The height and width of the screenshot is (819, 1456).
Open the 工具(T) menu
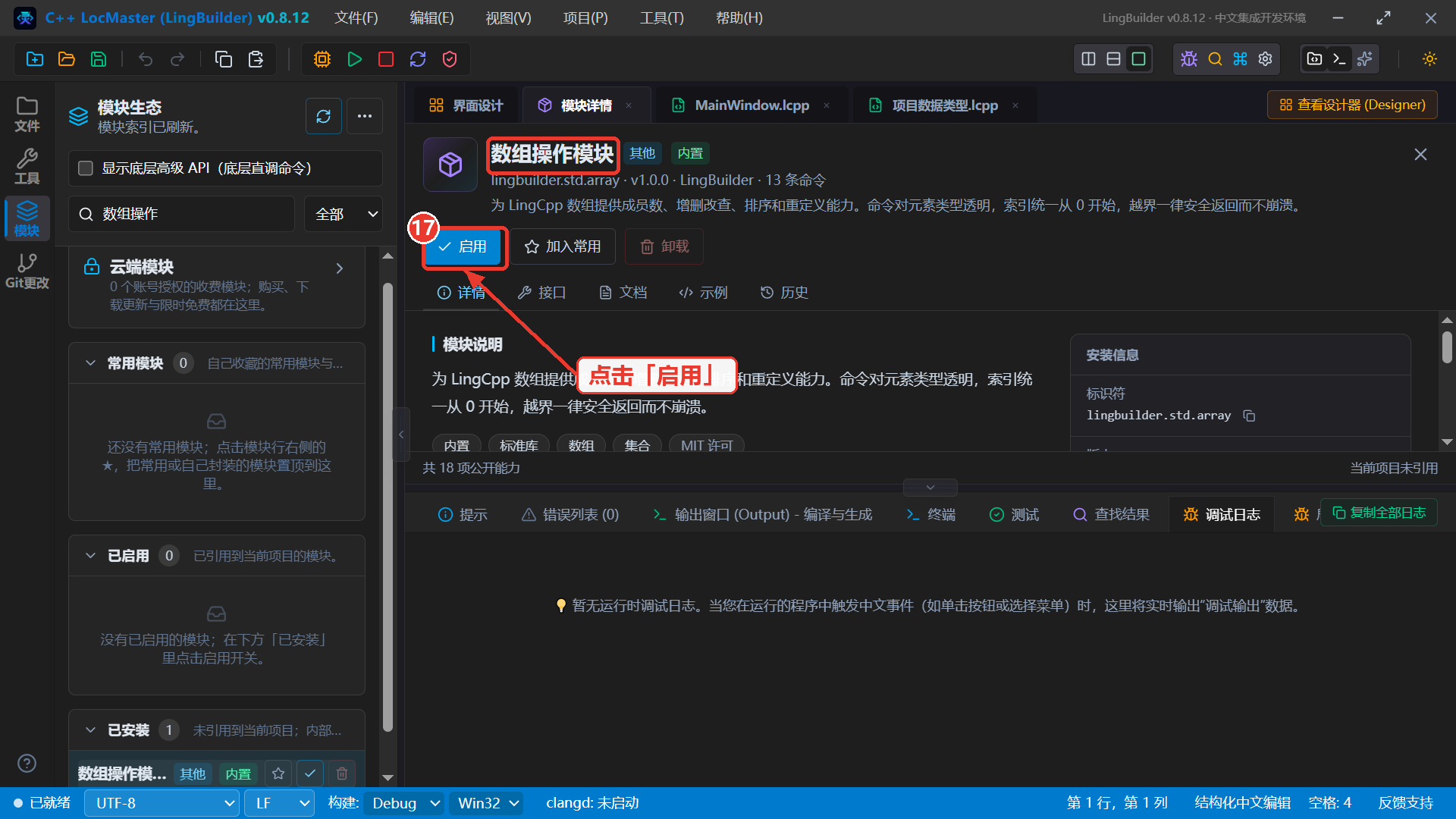(x=661, y=18)
